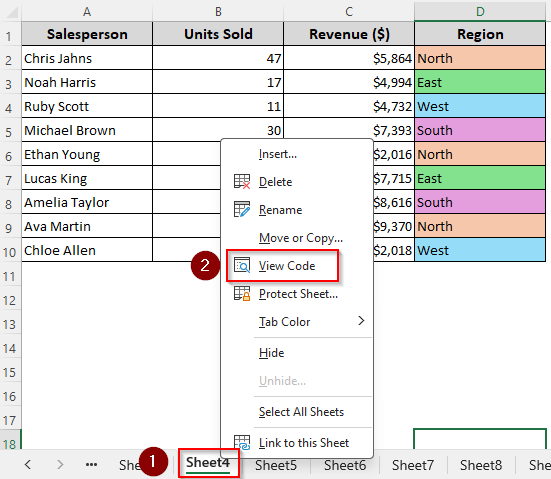Viewport: 551px width, 479px height.
Task: Switch to the Sheet7 tab
Action: [413, 465]
